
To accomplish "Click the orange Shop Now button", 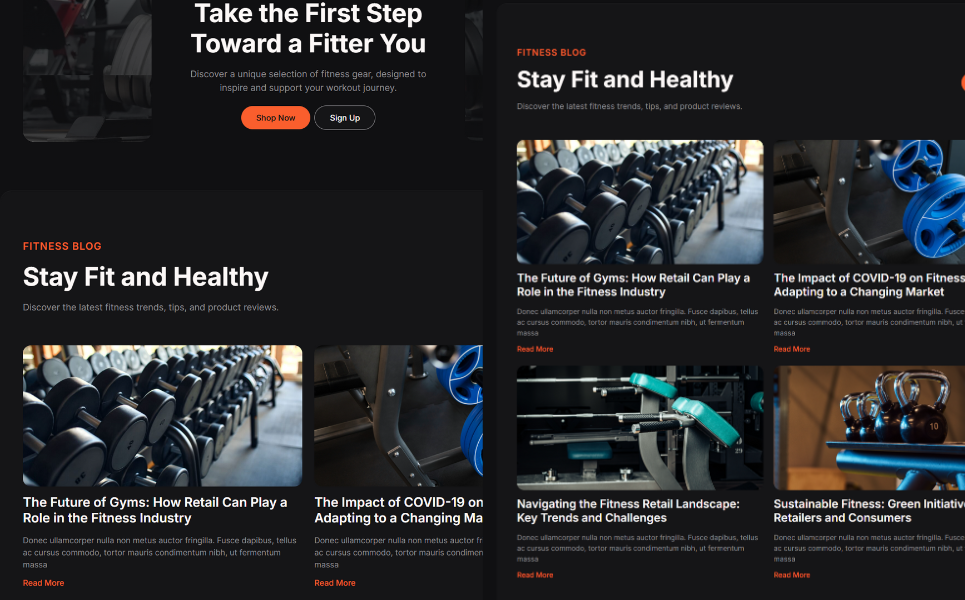I will pos(275,118).
